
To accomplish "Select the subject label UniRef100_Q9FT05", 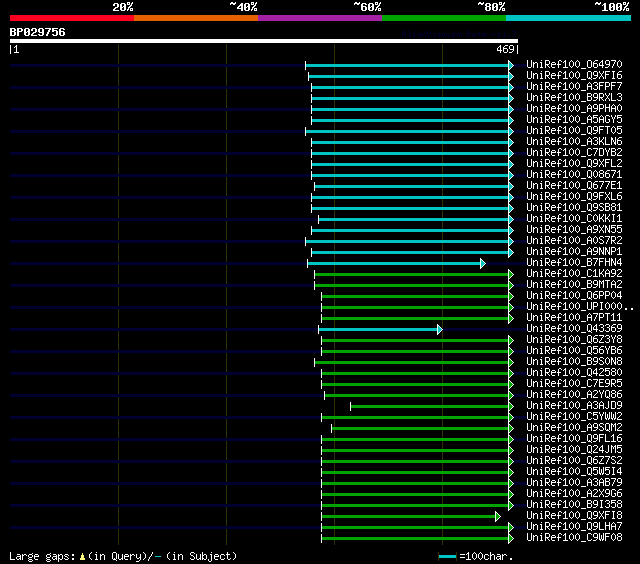I will (x=574, y=131).
